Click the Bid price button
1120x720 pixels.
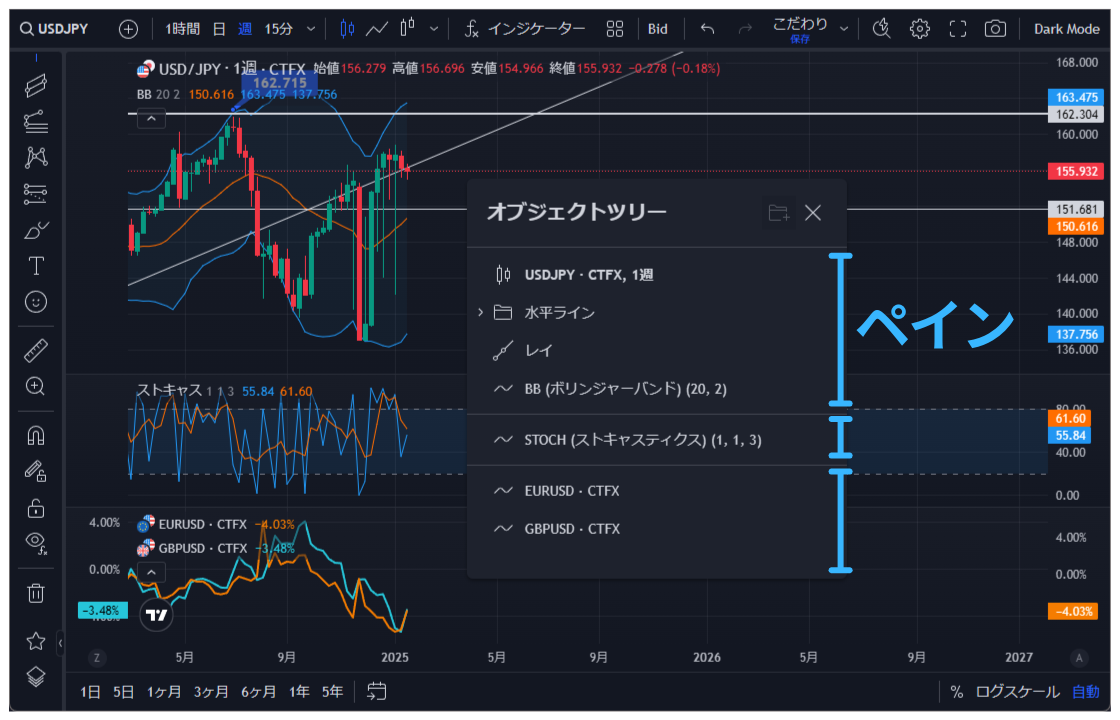(658, 29)
